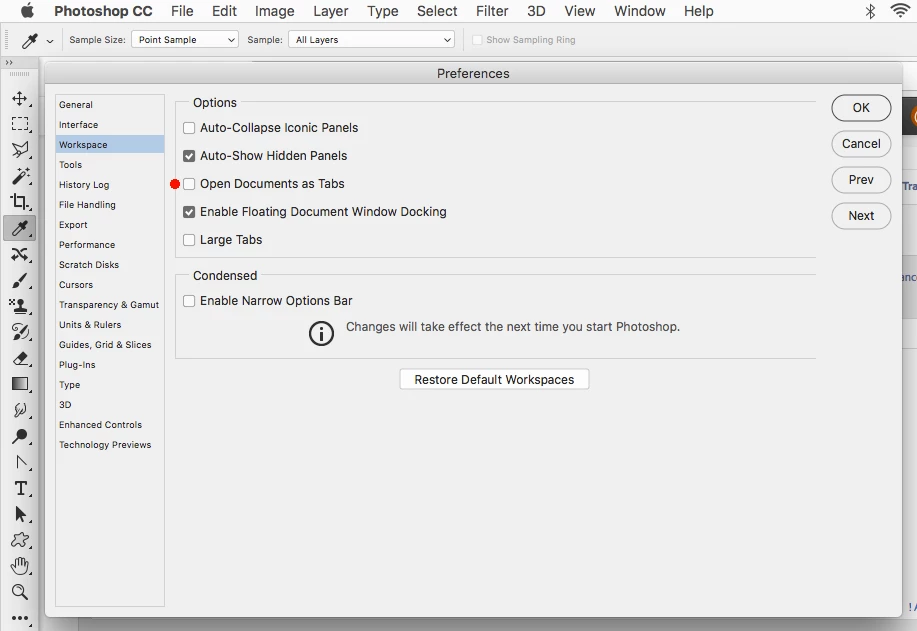Open Units & Rulers preferences
This screenshot has height=631, width=917.
pyautogui.click(x=110, y=325)
